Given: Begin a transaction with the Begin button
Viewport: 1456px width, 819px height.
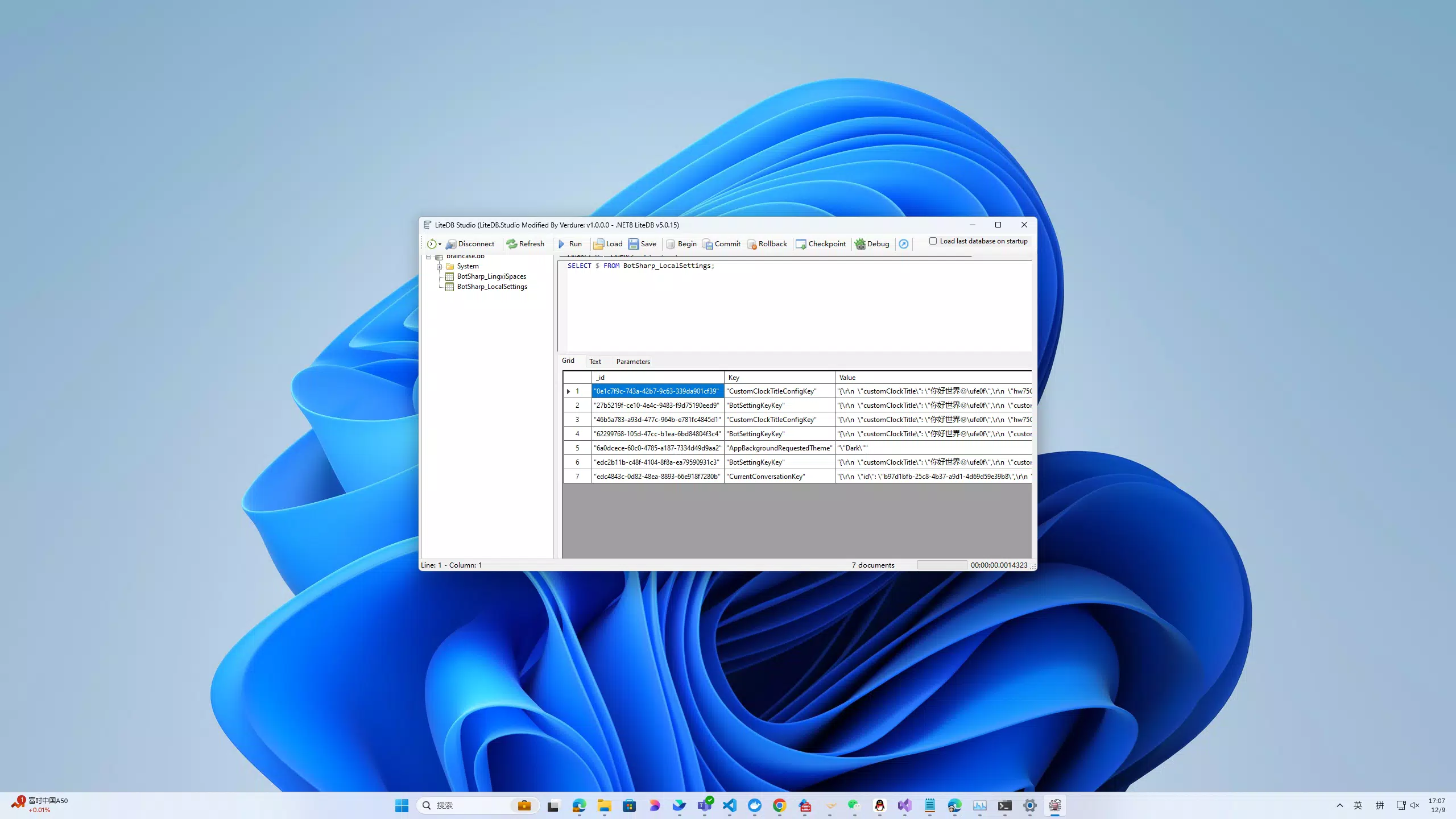Looking at the screenshot, I should pyautogui.click(x=681, y=244).
